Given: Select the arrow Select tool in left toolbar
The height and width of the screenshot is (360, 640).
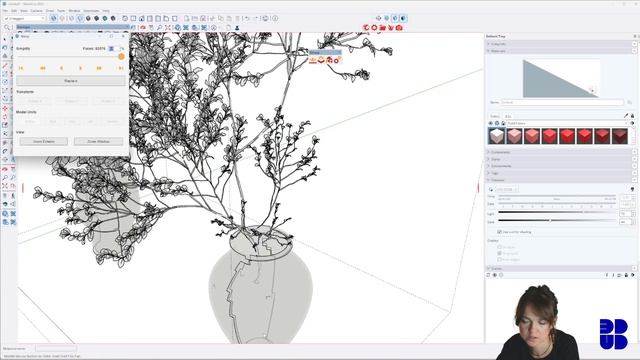Looking at the screenshot, I should point(5,40).
